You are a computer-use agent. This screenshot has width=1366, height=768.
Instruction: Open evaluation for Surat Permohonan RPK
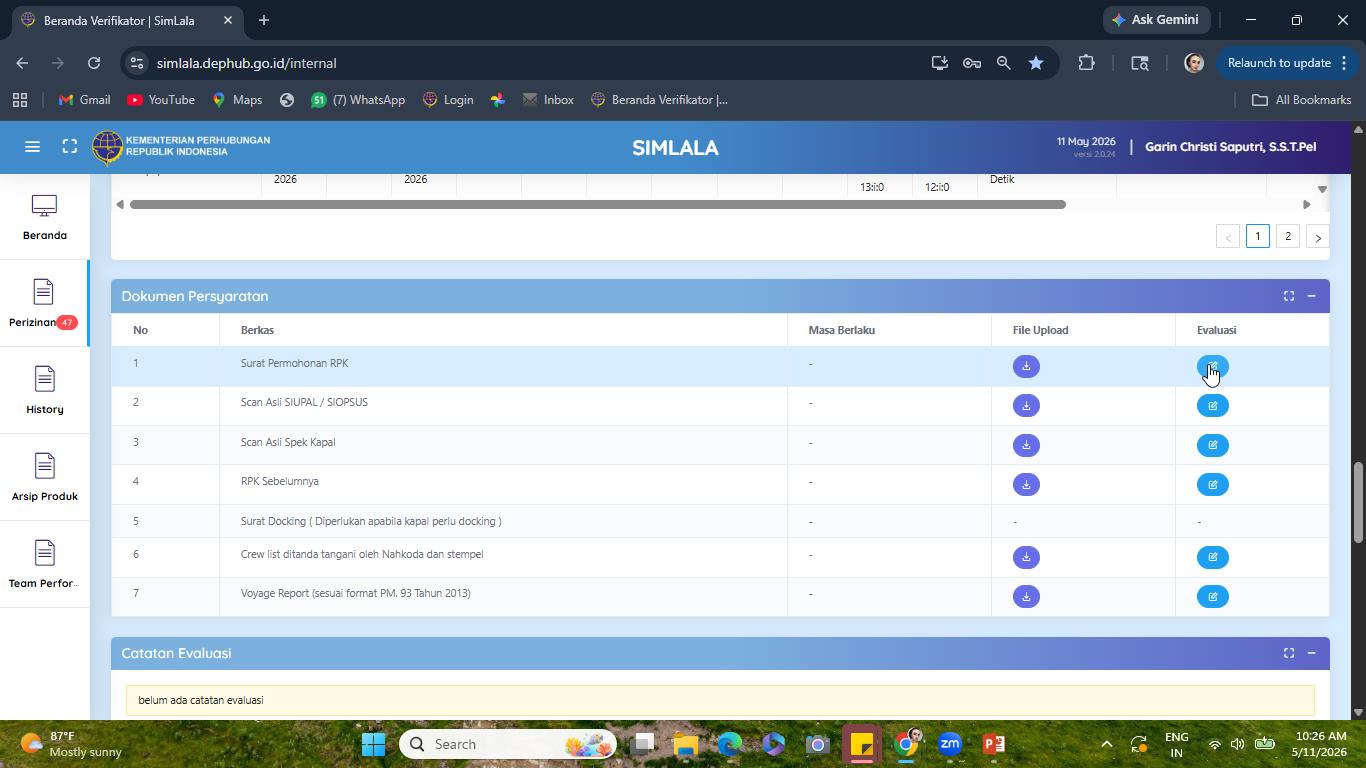pyautogui.click(x=1213, y=366)
